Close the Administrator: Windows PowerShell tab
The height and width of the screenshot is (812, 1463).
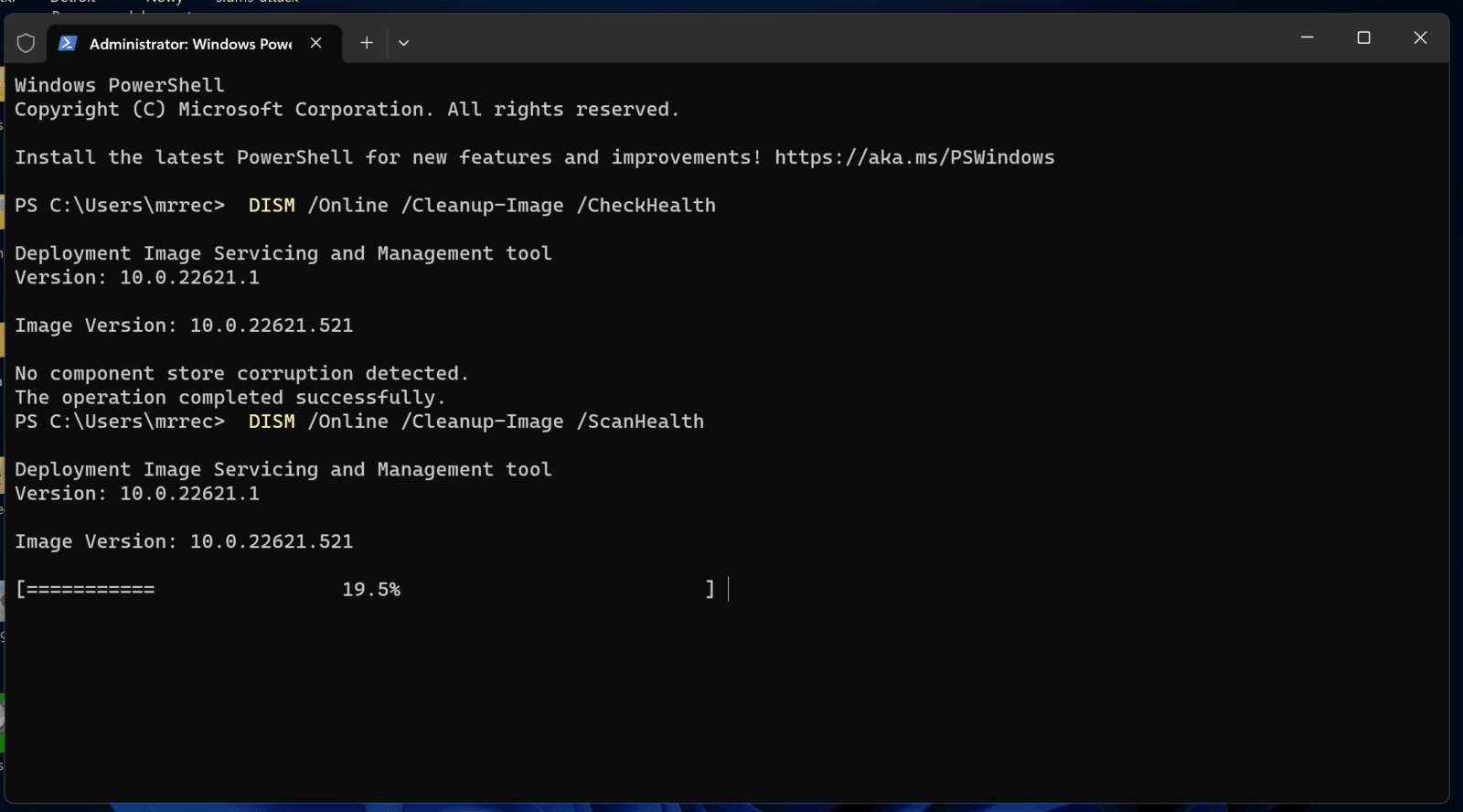315,43
